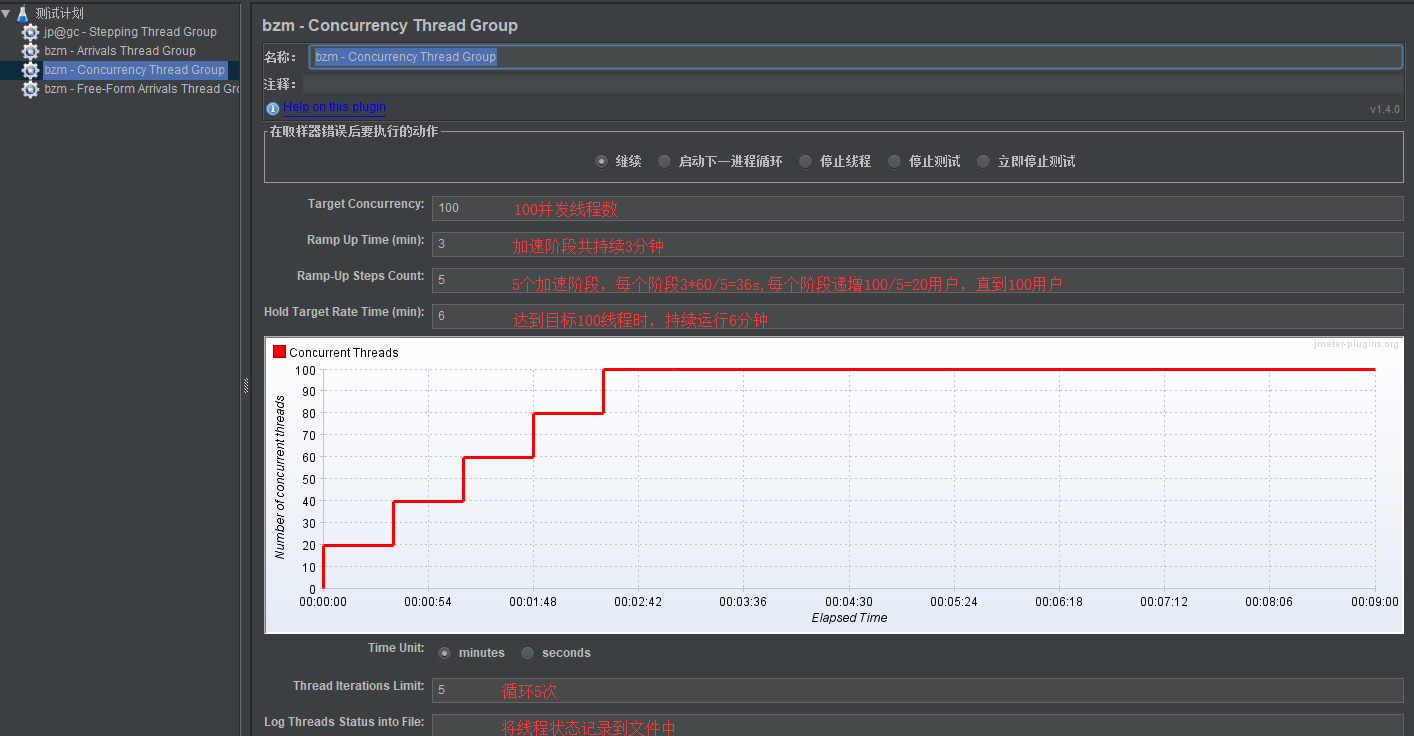Click the panel title bzm - Concurrency Thread Group

click(x=390, y=25)
